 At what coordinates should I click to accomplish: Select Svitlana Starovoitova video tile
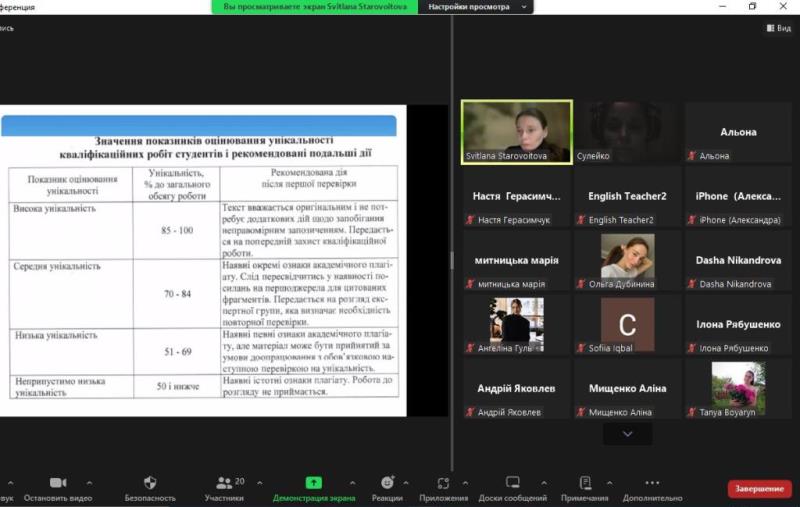pyautogui.click(x=517, y=132)
